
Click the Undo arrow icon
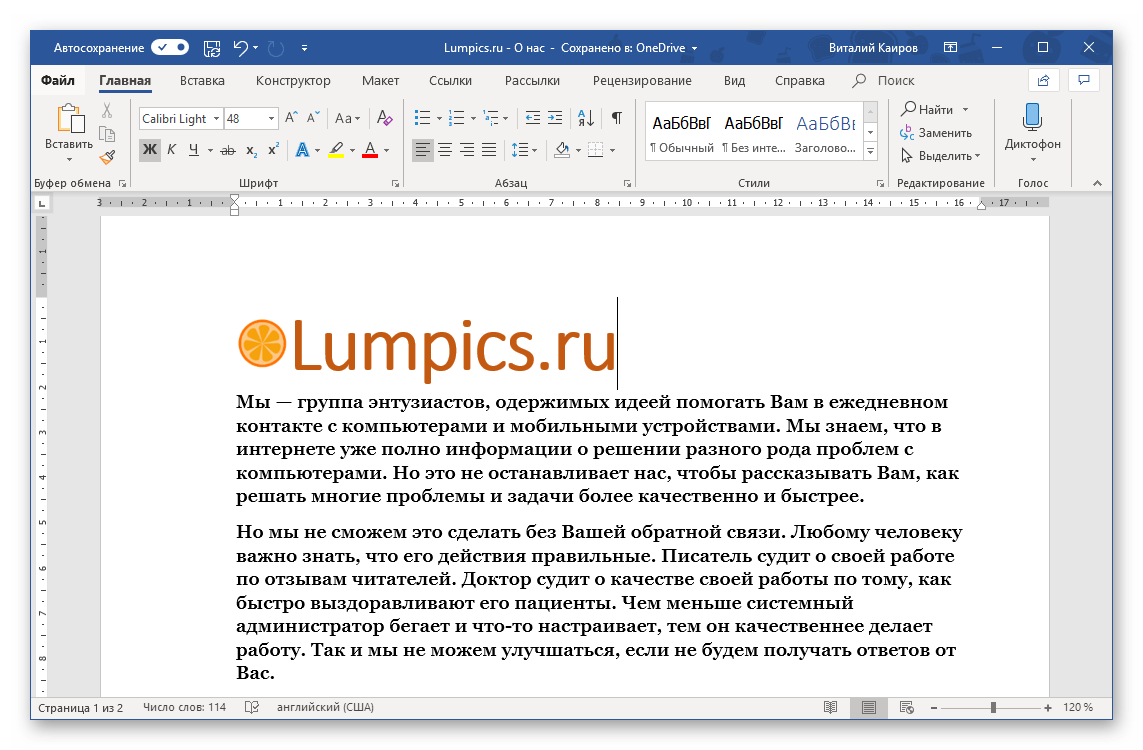pos(240,47)
